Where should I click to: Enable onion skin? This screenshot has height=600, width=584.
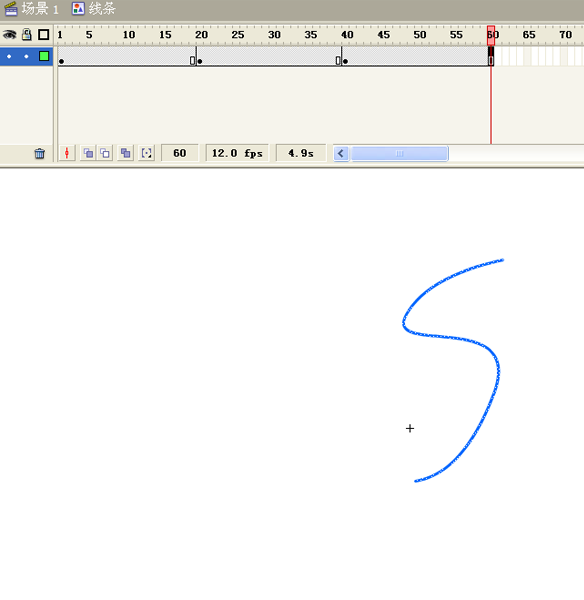[88, 153]
